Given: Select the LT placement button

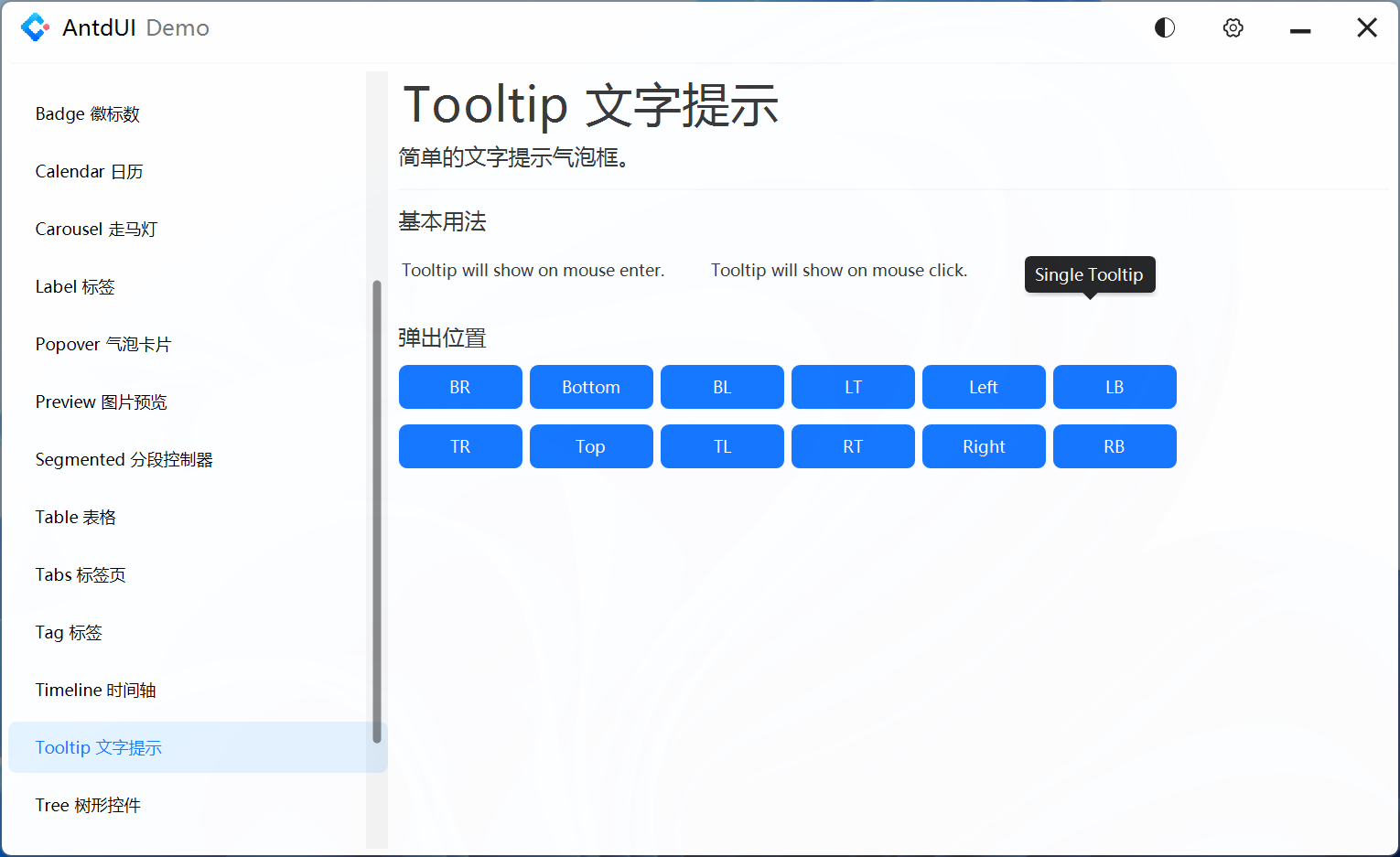Looking at the screenshot, I should 853,387.
